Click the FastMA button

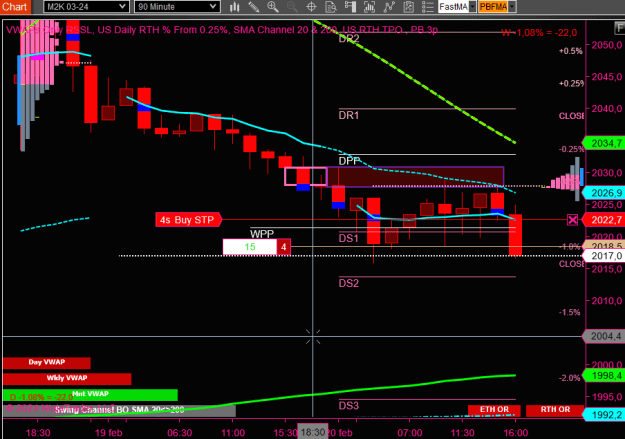pyautogui.click(x=454, y=7)
